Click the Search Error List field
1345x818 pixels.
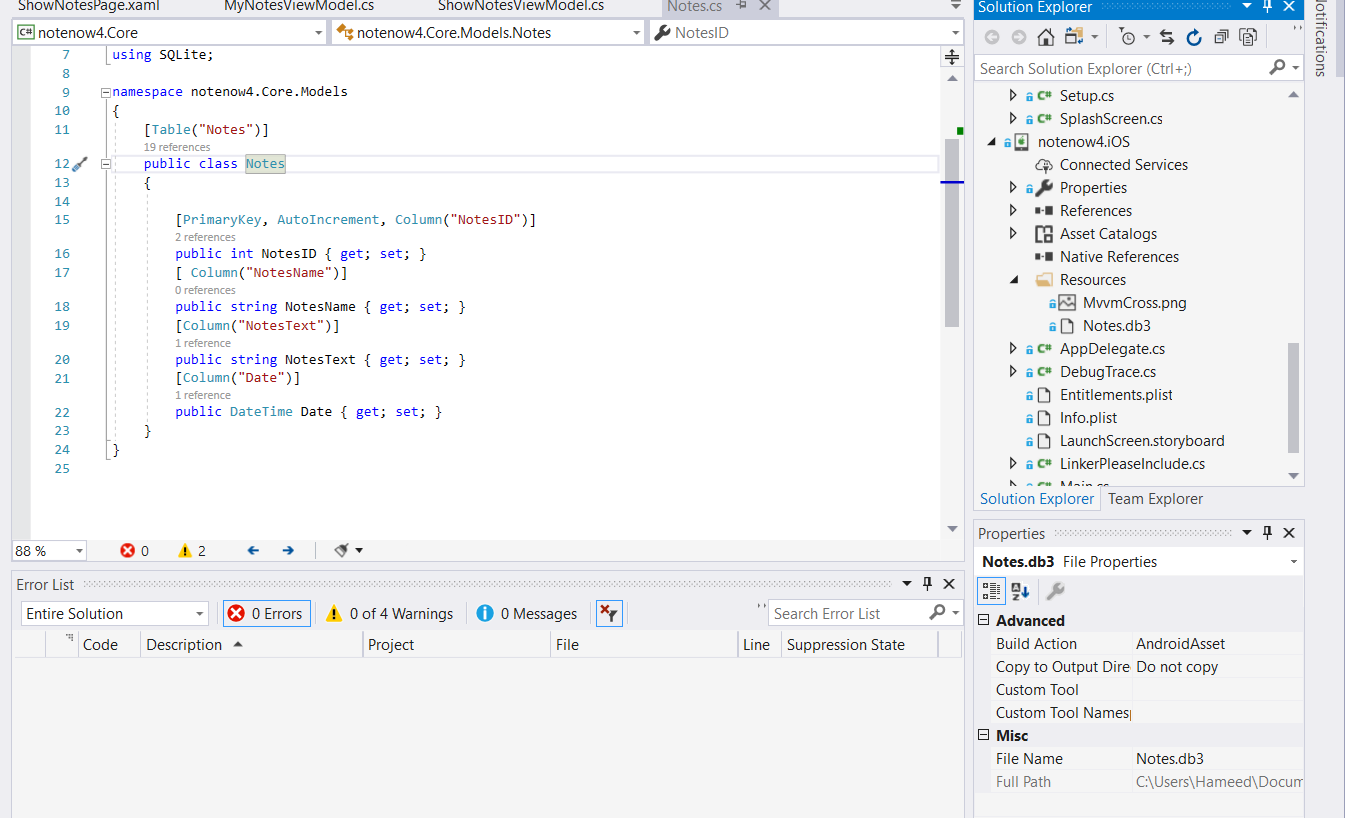tap(848, 613)
